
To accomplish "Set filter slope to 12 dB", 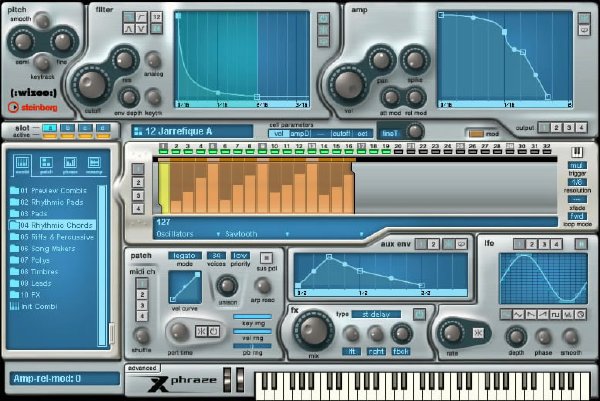I will click(157, 17).
